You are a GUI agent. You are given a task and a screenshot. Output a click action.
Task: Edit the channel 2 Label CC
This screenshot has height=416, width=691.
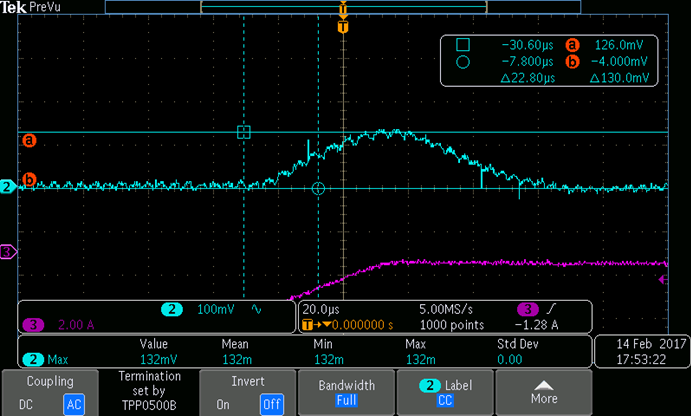(445, 392)
